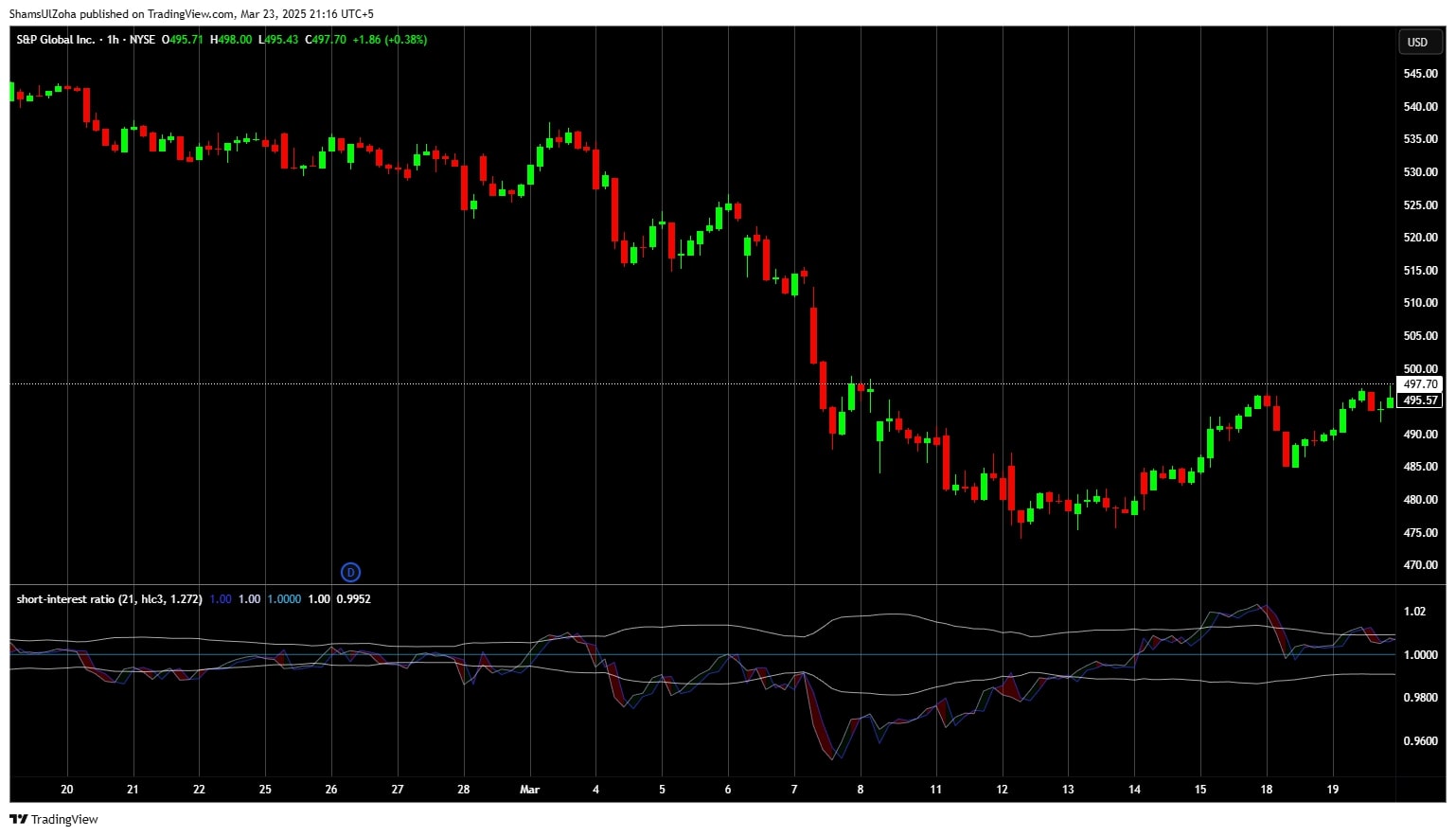1456x836 pixels.
Task: Click the open price O495.71 value
Action: click(x=183, y=40)
